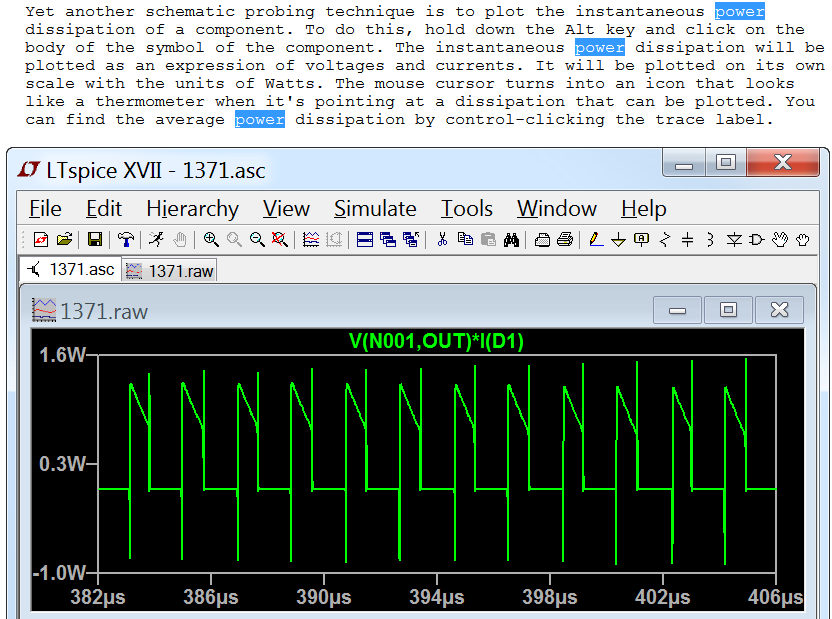Open the View menu

click(287, 208)
